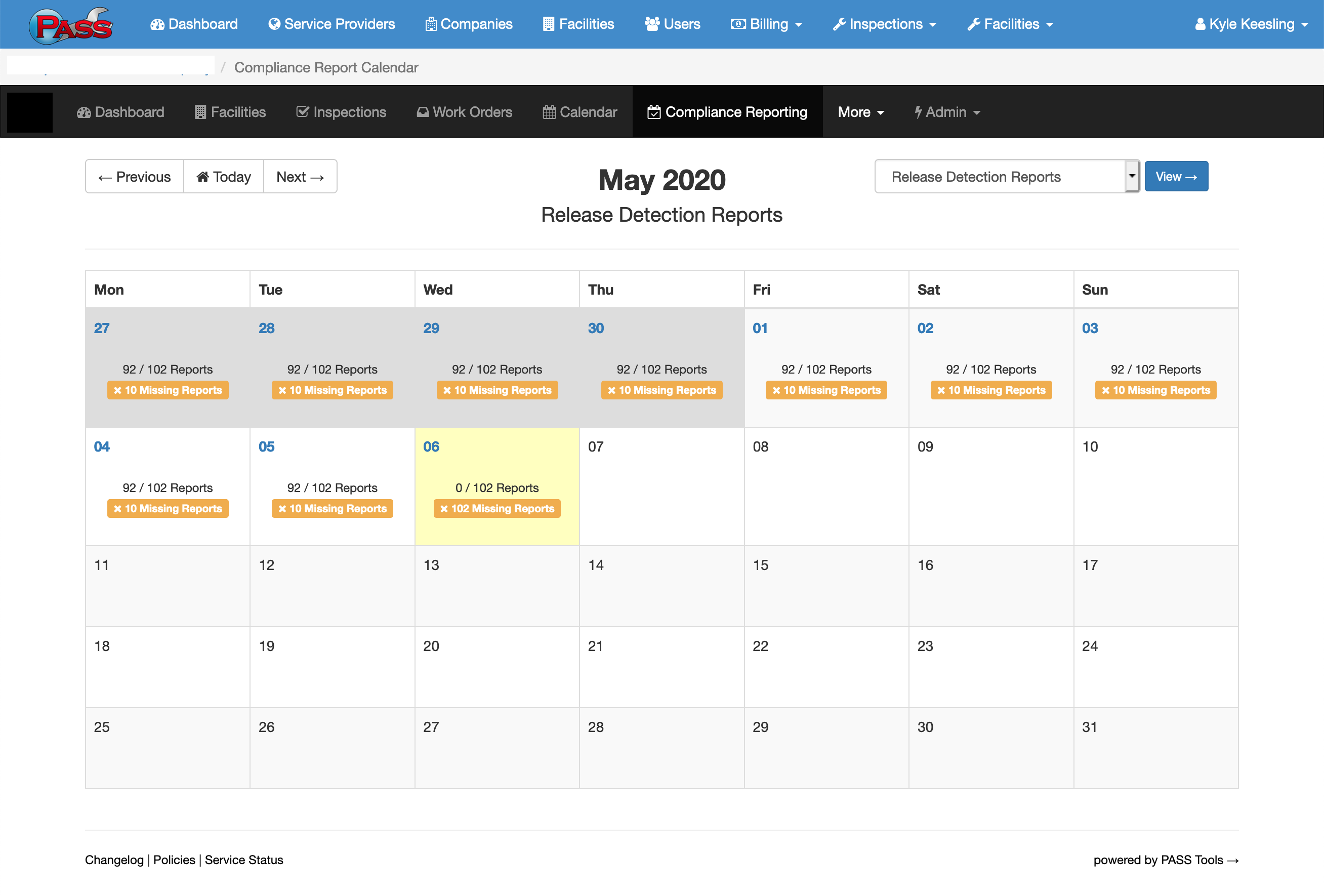Select the Dashboard gauge icon in top navbar
This screenshot has width=1324, height=896.
(157, 24)
